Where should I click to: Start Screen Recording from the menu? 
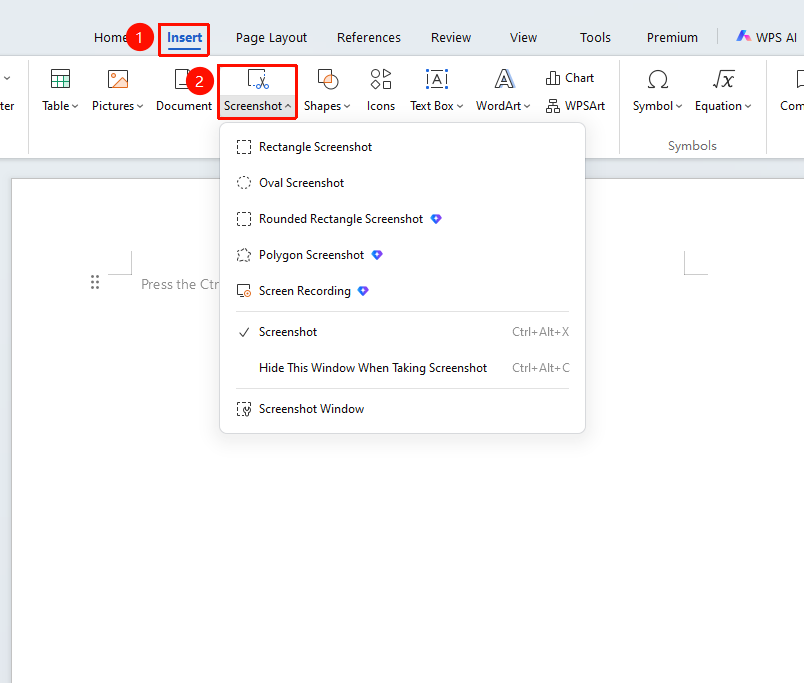[402, 291]
